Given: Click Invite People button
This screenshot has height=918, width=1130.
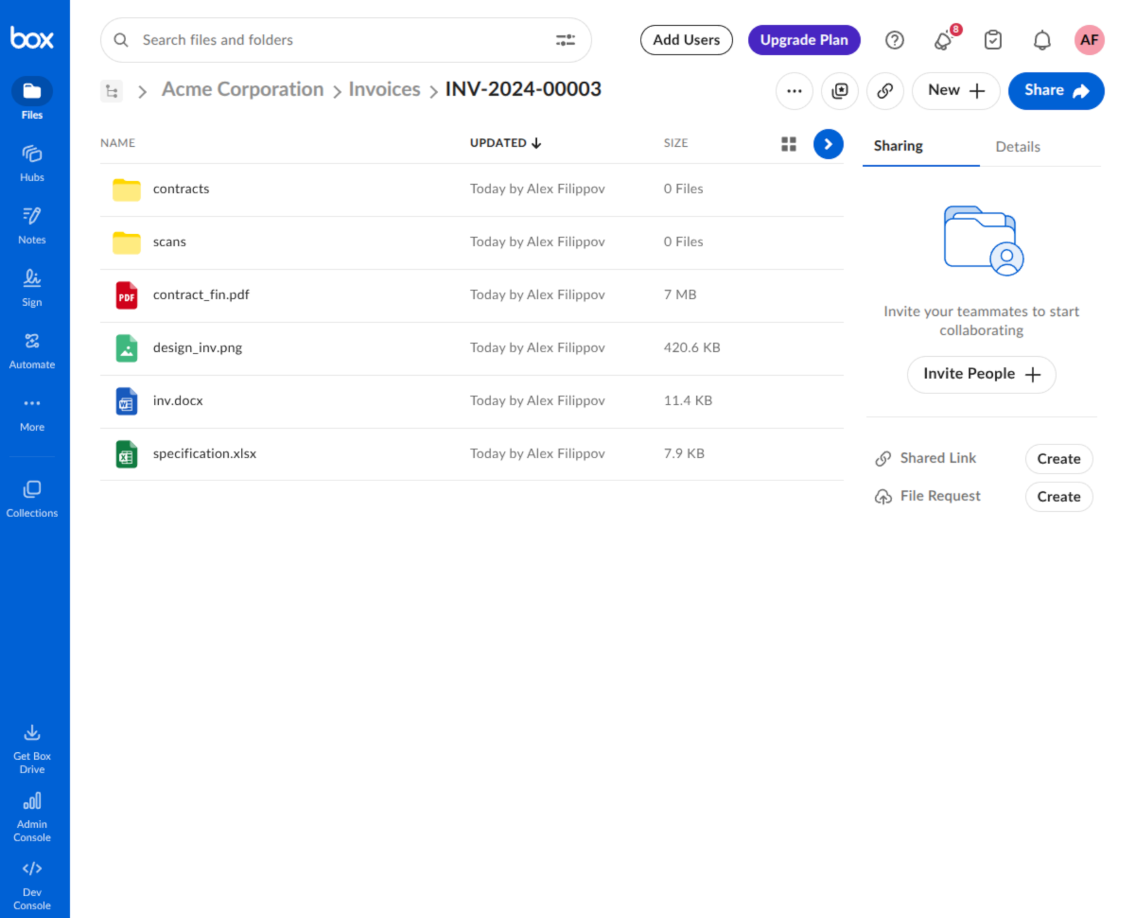Looking at the screenshot, I should (982, 374).
